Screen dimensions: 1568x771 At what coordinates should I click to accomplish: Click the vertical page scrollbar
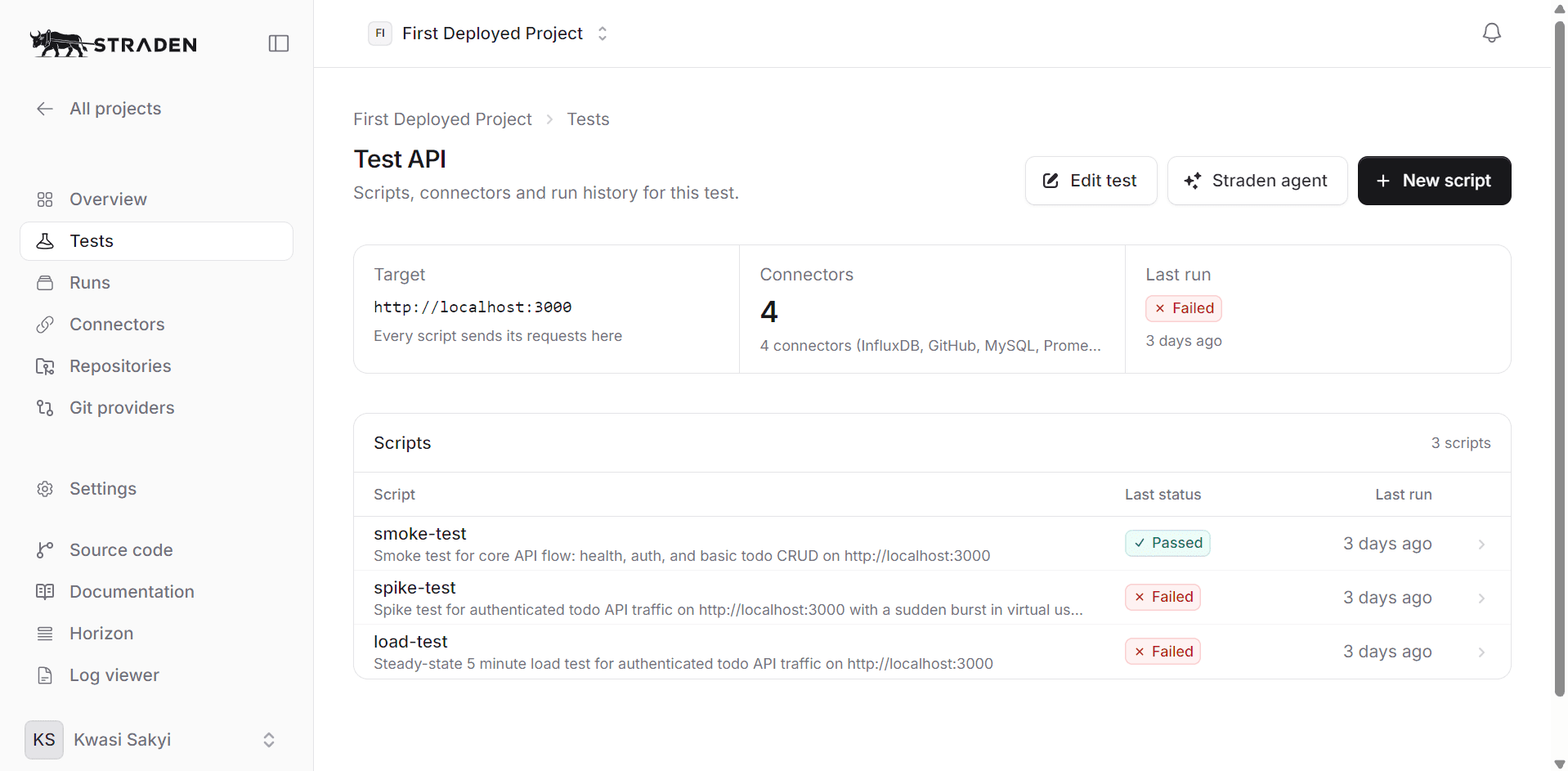(1559, 358)
